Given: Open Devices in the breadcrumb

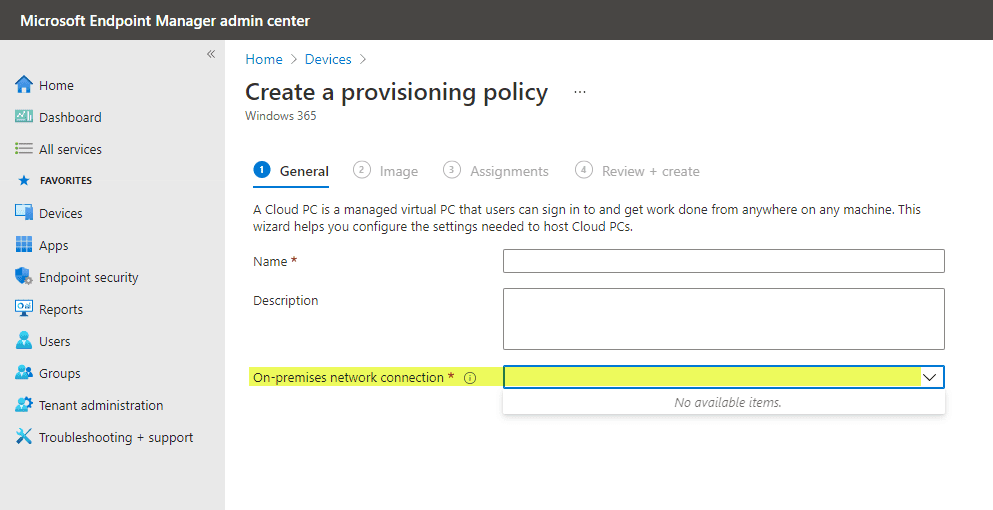Looking at the screenshot, I should pos(328,59).
